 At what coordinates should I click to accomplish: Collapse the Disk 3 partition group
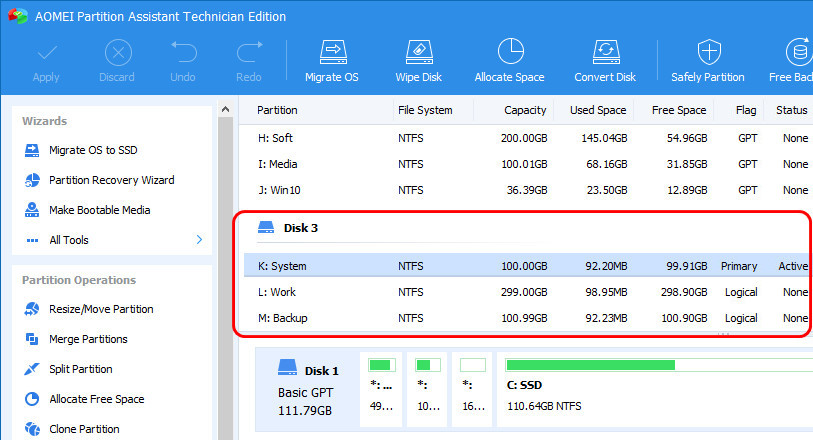pyautogui.click(x=267, y=228)
